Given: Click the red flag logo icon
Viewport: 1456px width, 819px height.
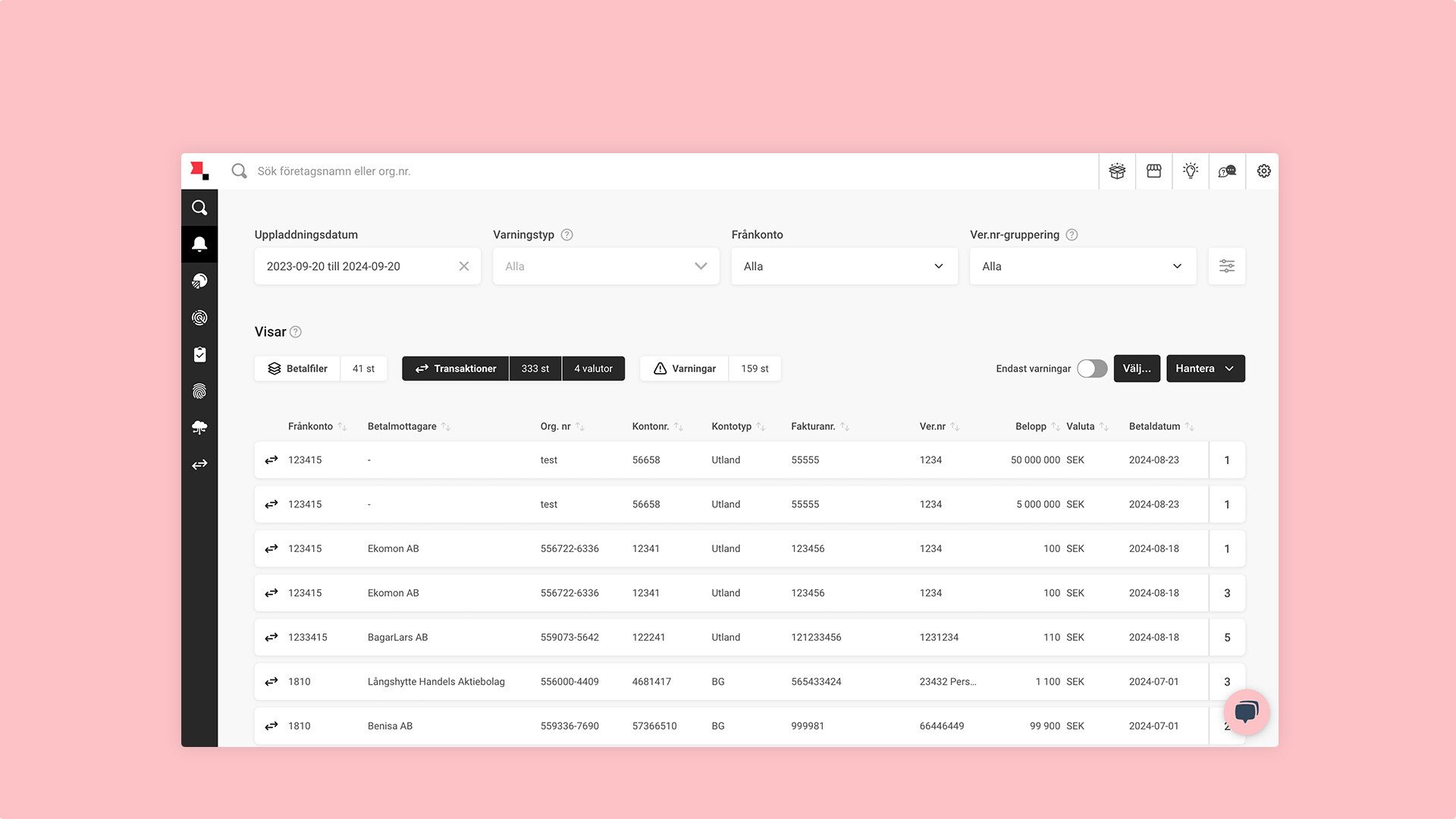Looking at the screenshot, I should [199, 171].
